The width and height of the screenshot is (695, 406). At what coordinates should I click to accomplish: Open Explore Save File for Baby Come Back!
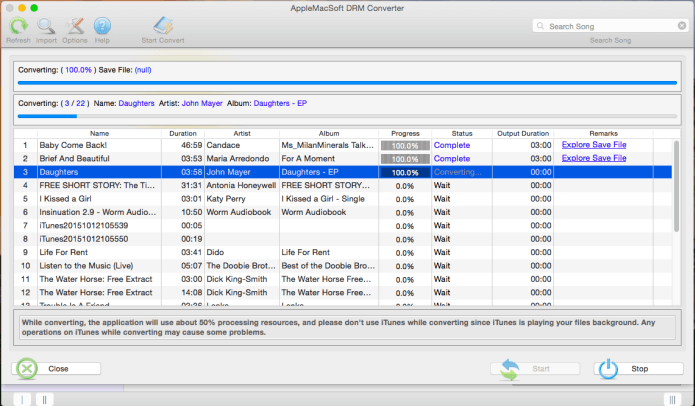pyautogui.click(x=594, y=145)
